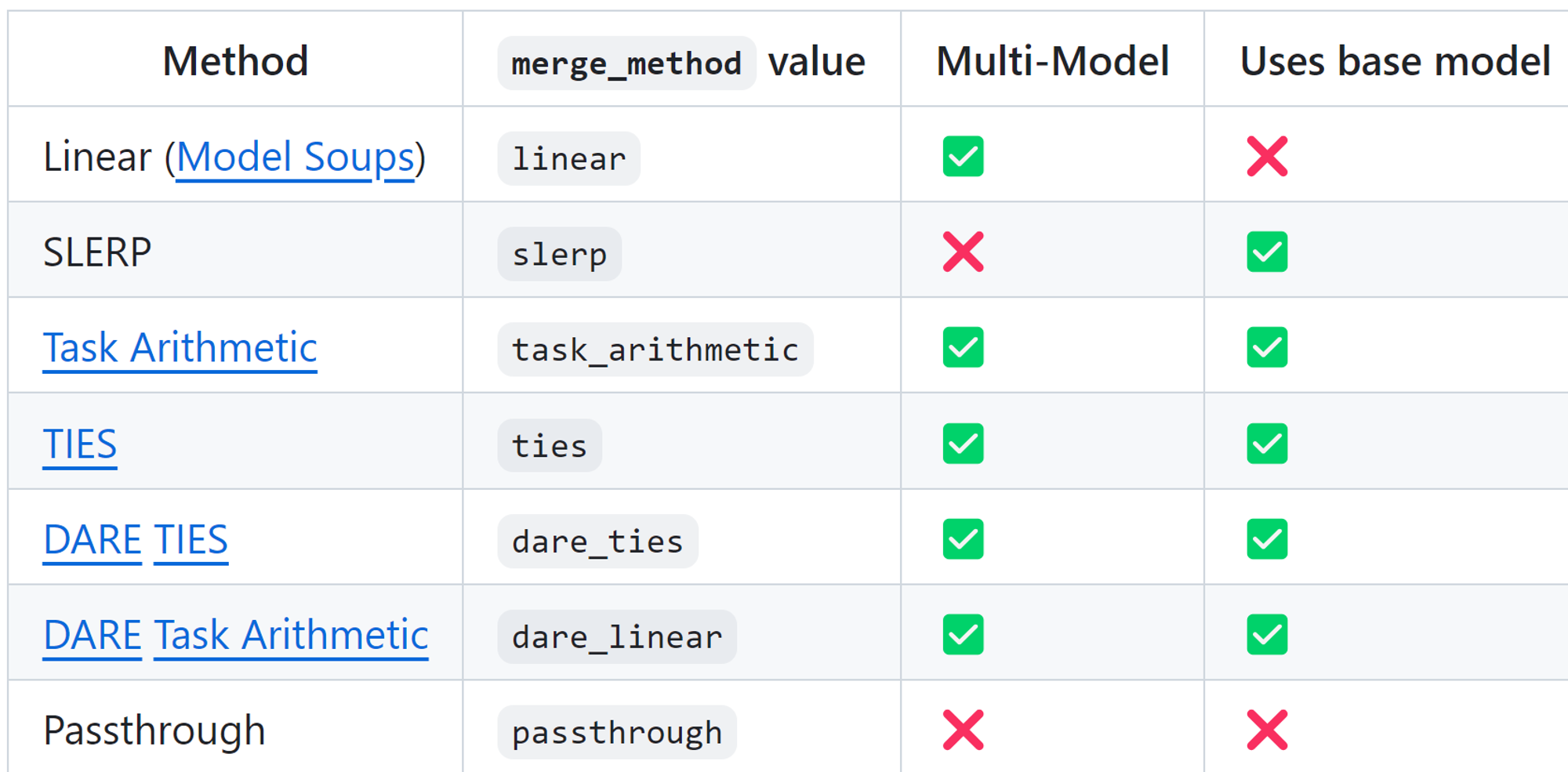Image resolution: width=1568 pixels, height=772 pixels.
Task: Click dare_linear row Uses base model checkmark
Action: point(1267,635)
